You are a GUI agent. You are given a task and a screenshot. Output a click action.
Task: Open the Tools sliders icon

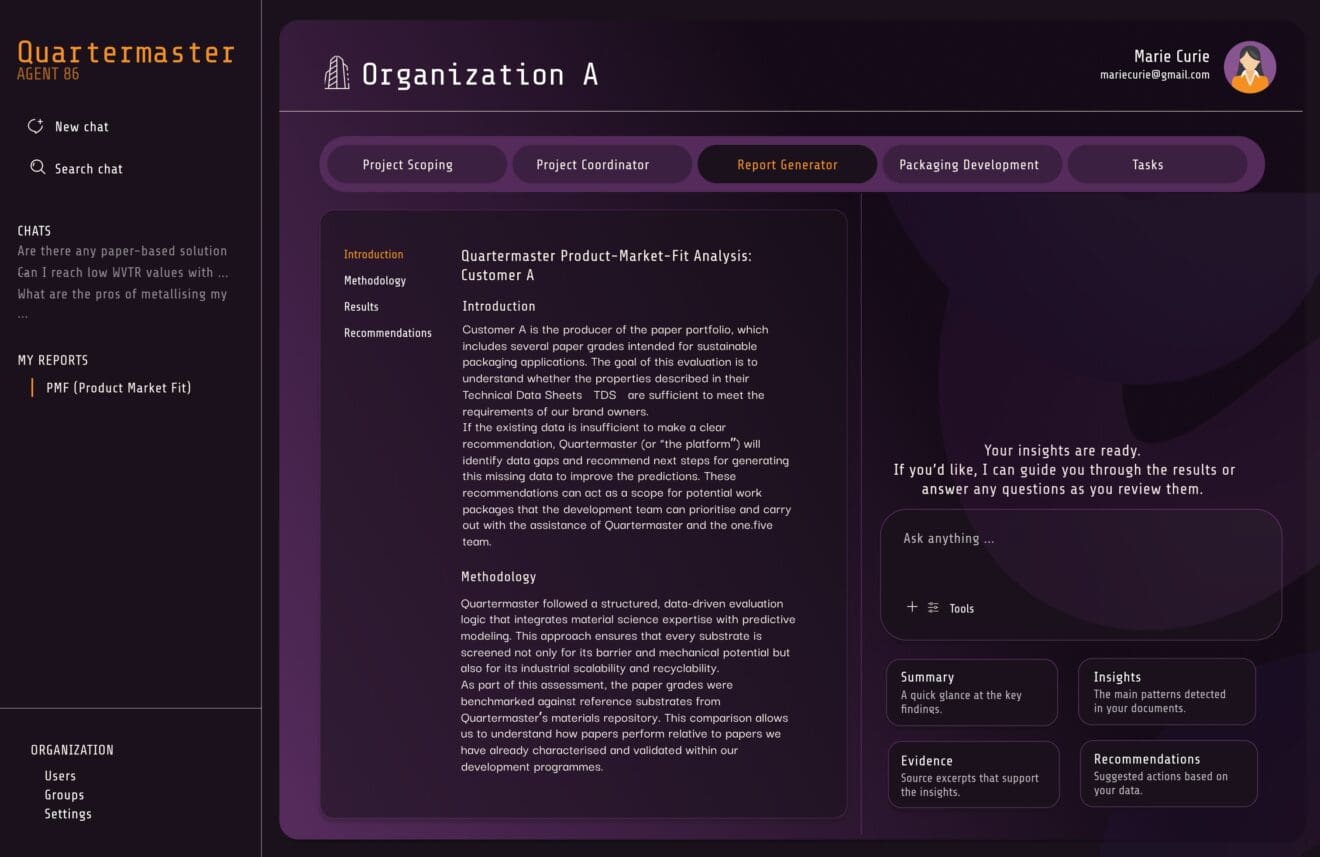[x=933, y=607]
